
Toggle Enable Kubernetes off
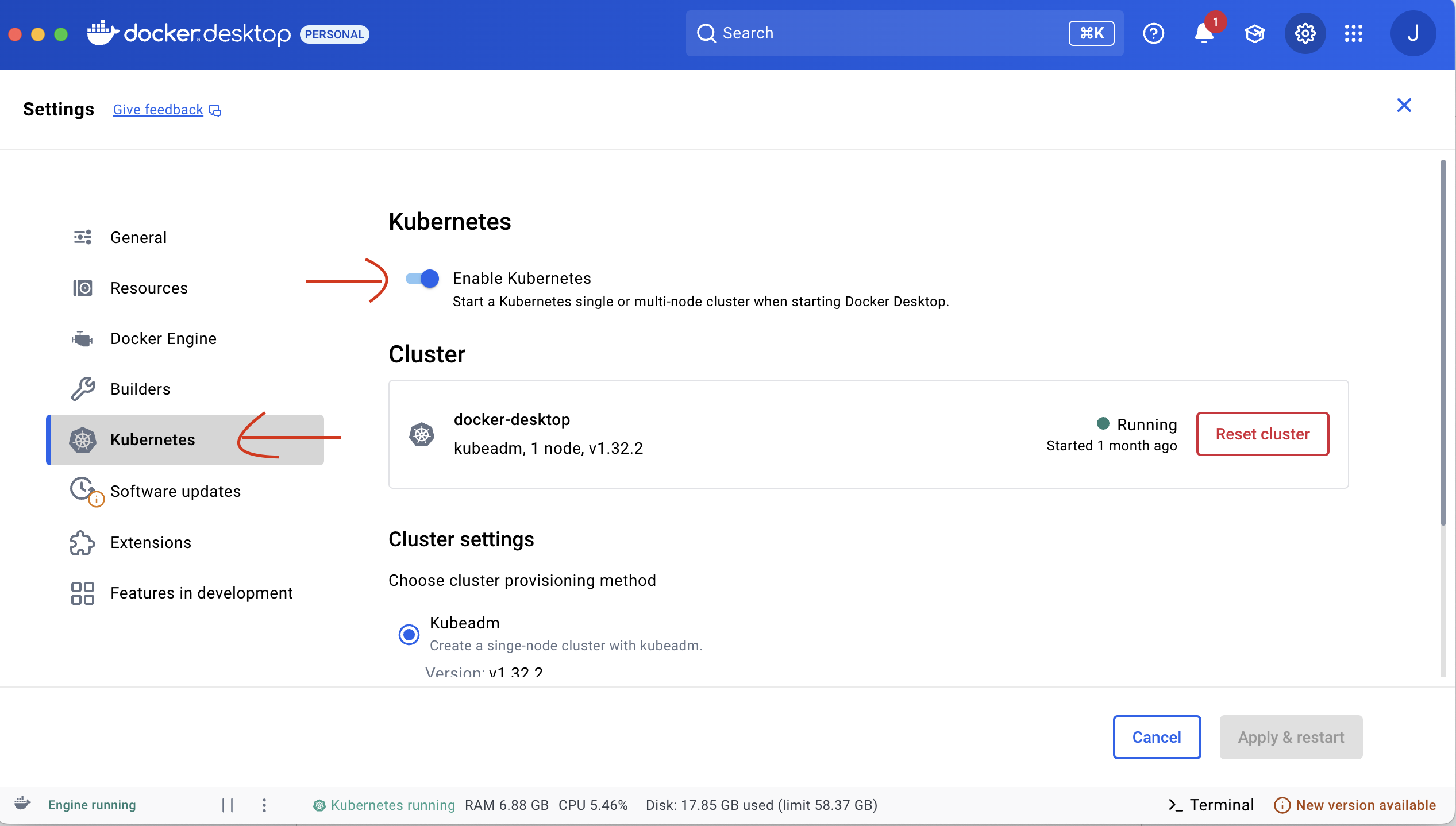point(421,278)
